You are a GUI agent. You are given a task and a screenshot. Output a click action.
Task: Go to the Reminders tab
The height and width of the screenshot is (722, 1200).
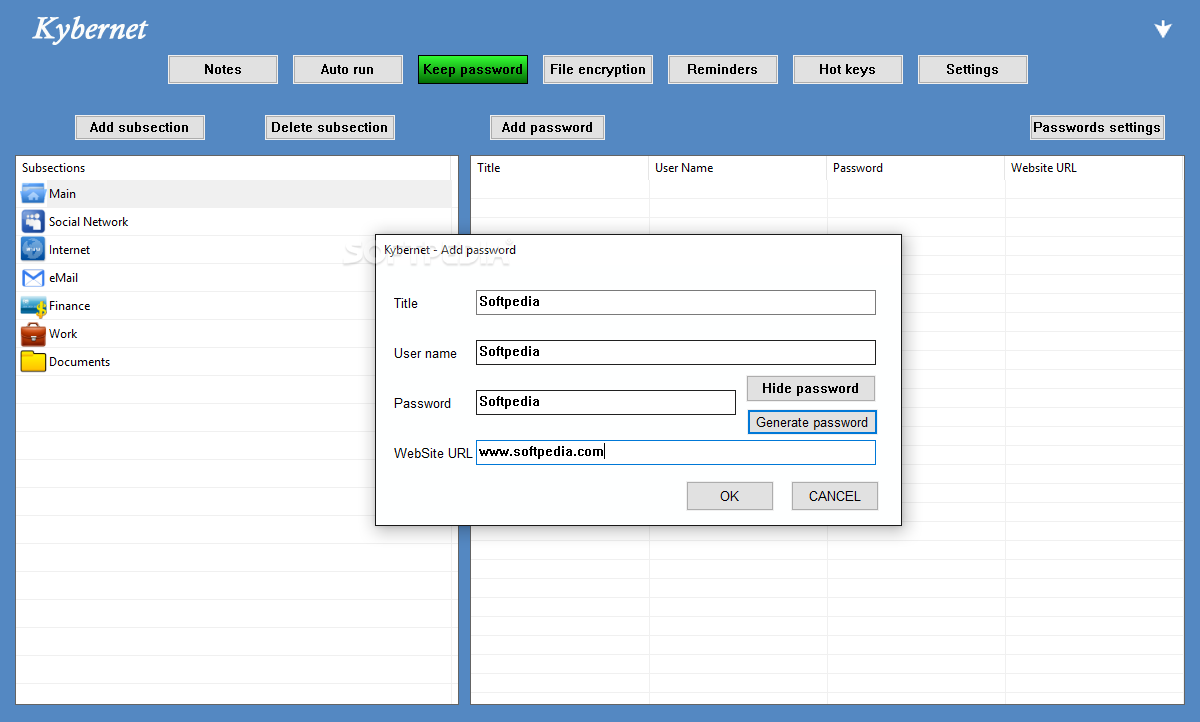723,69
